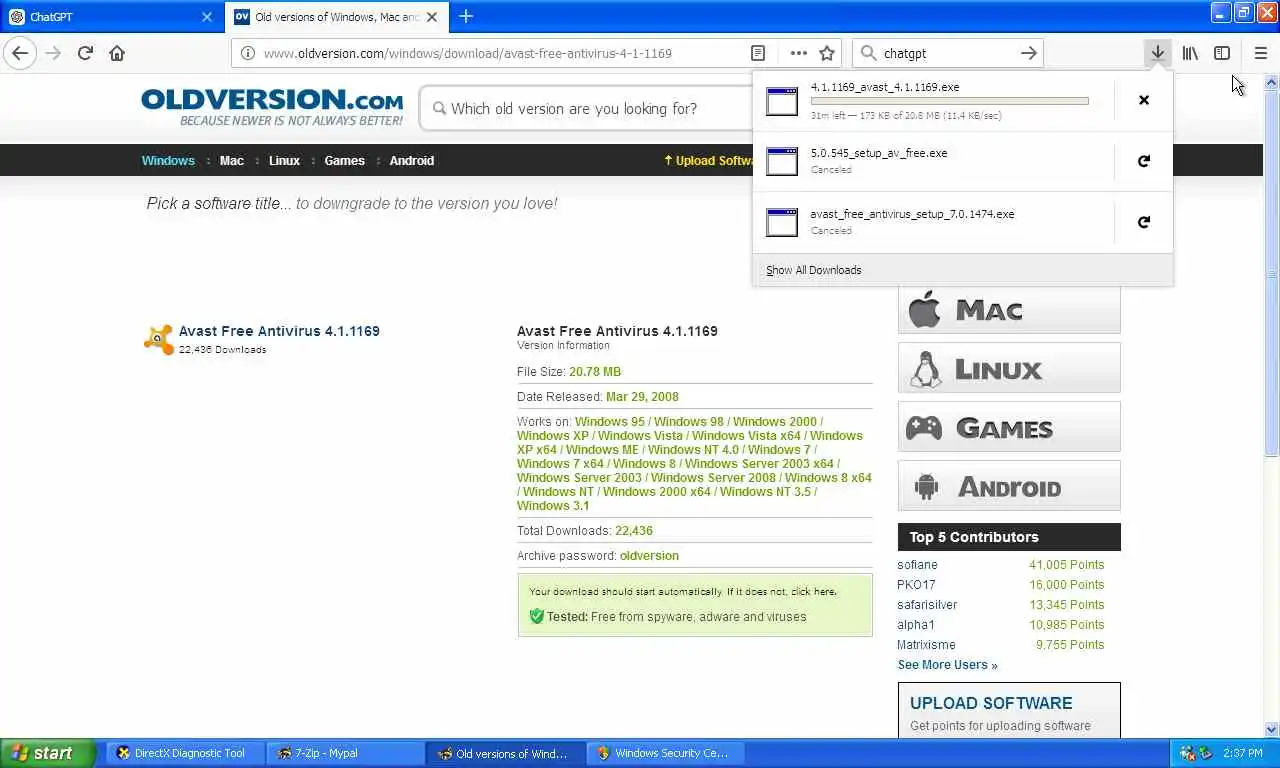
Task: Show sidebars toolbar icon
Action: (1222, 53)
